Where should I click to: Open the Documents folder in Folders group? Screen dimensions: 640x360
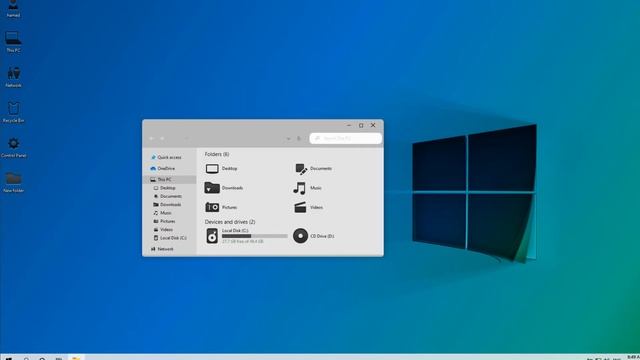[x=313, y=168]
